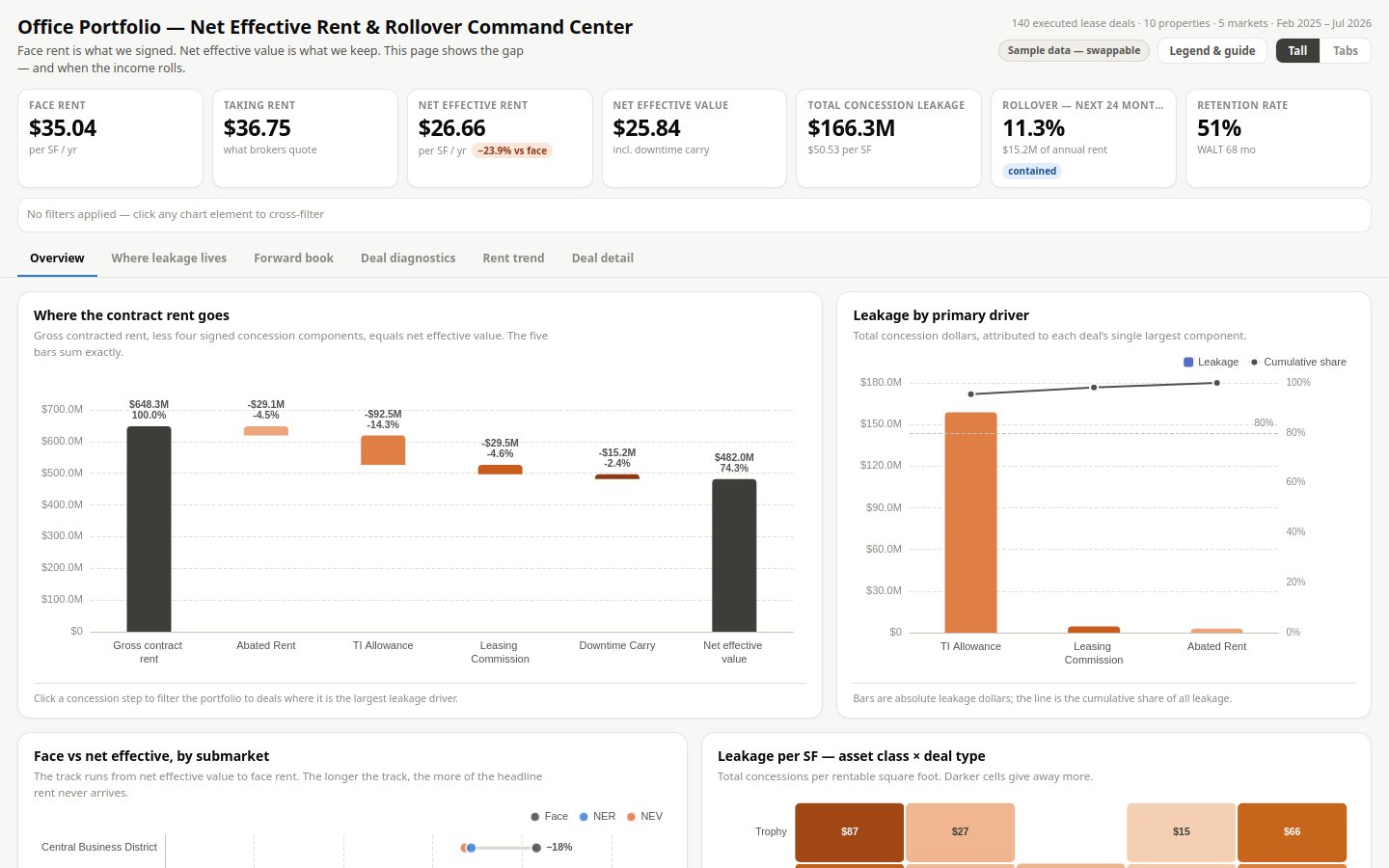This screenshot has width=1389, height=868.
Task: Click the Leakage by primary driver heading
Action: pos(940,315)
